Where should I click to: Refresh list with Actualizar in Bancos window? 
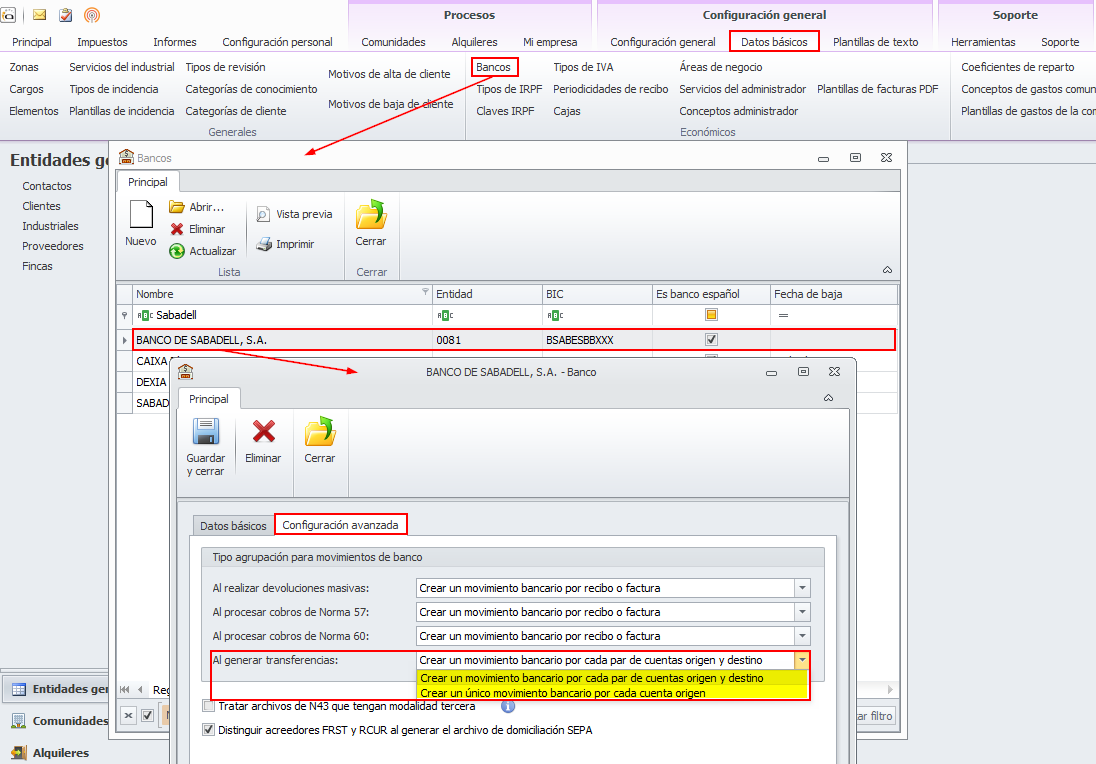(203, 251)
